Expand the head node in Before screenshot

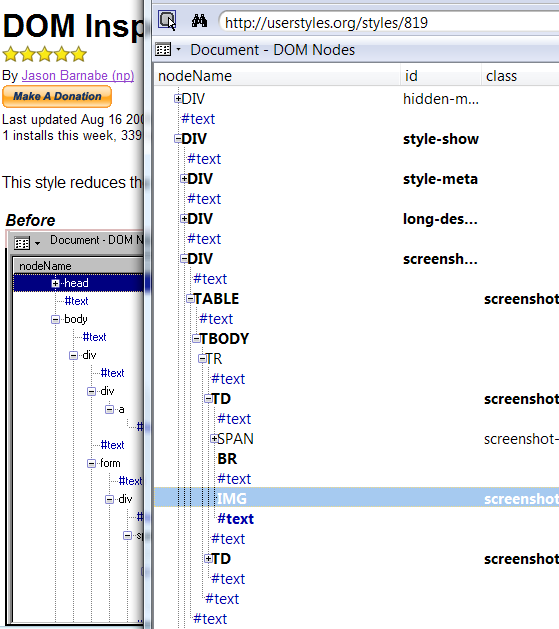click(55, 283)
